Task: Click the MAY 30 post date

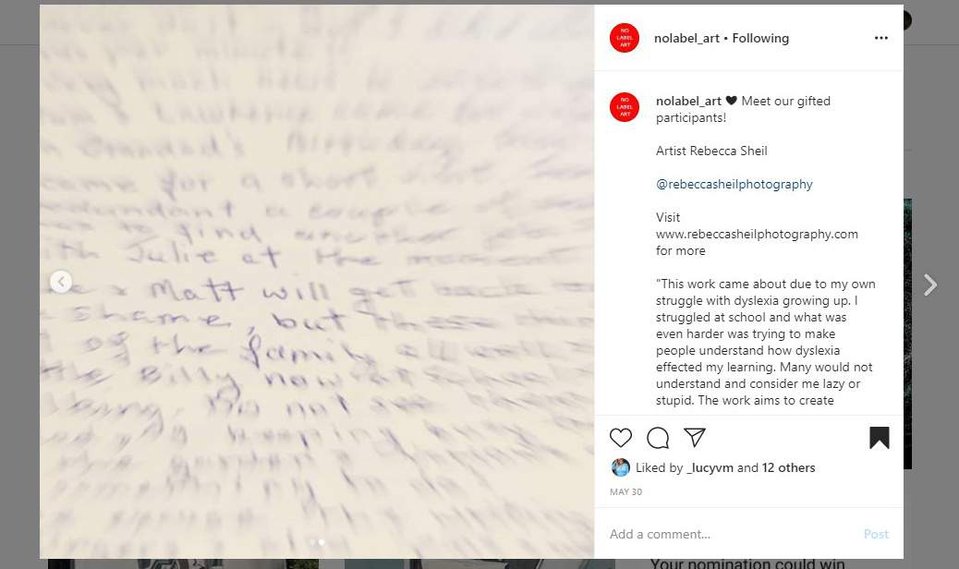Action: [626, 492]
